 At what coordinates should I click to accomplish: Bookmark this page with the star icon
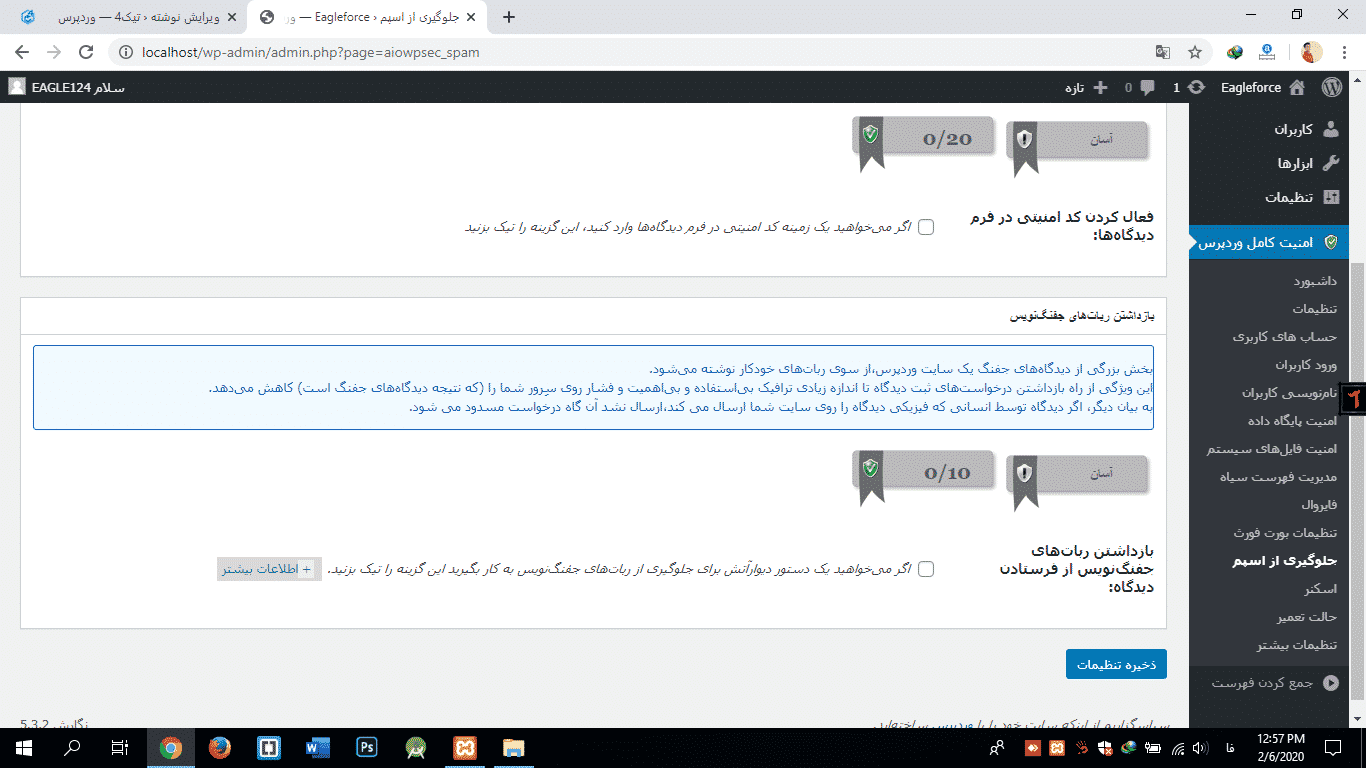coord(1194,52)
